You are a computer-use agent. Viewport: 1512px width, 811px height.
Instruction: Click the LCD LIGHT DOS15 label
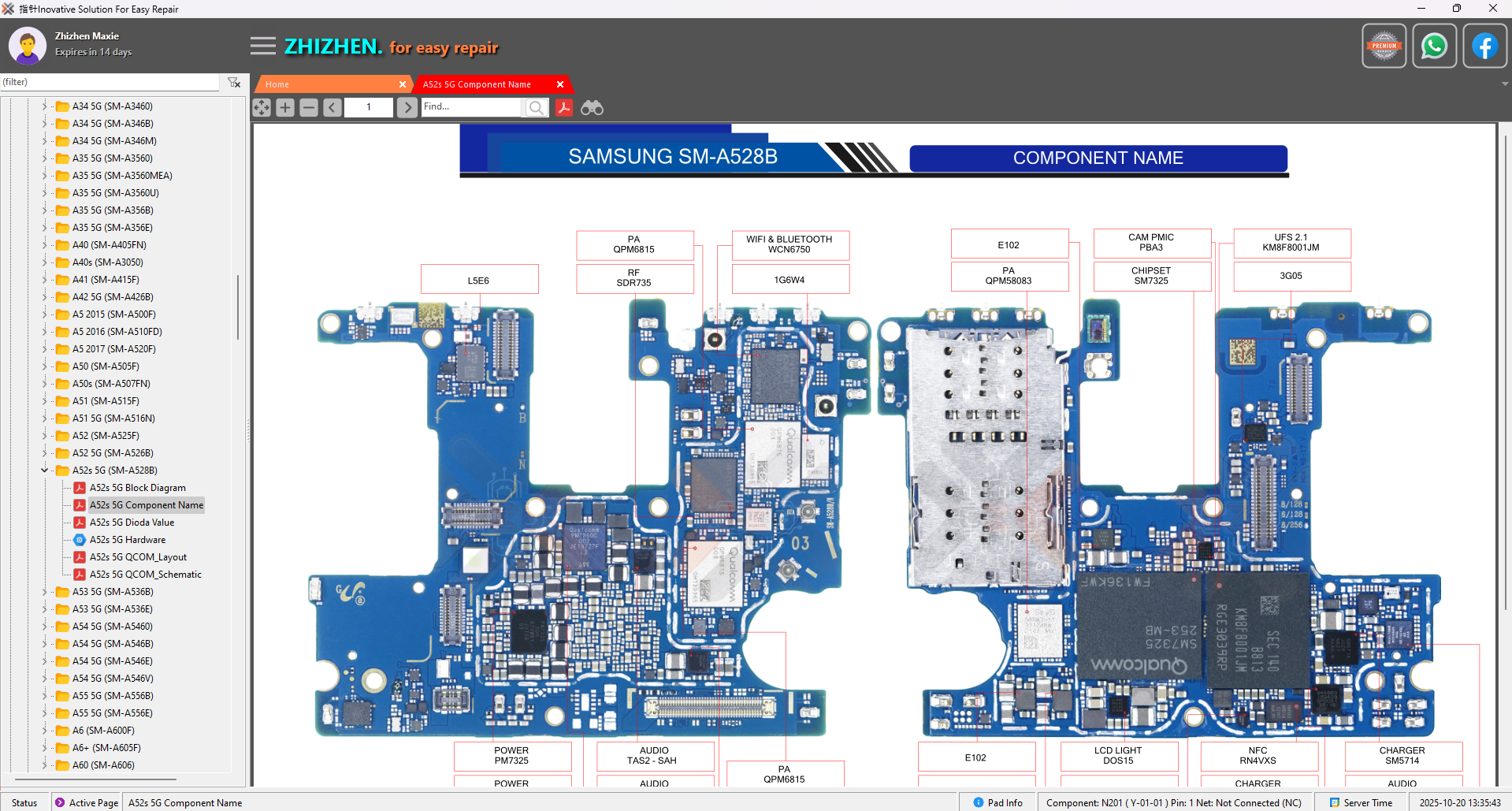(x=1118, y=756)
